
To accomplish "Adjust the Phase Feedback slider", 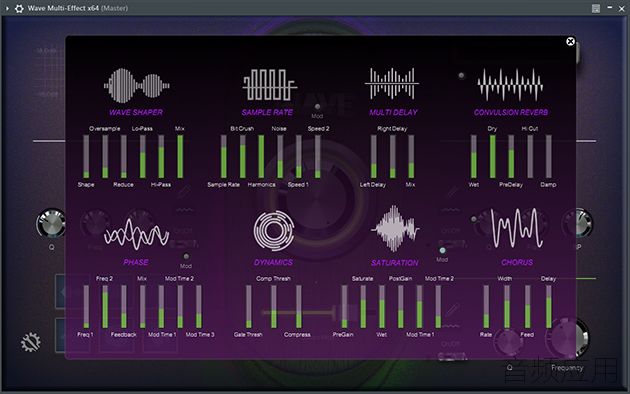I will tap(123, 306).
